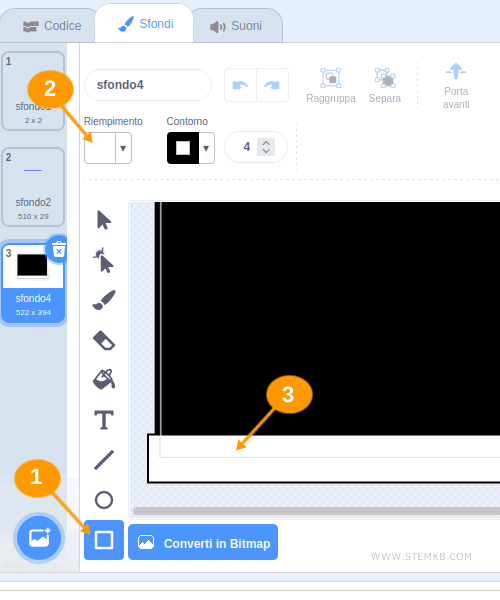Viewport: 500px width, 600px height.
Task: Click the Redo arrow button
Action: [x=272, y=85]
